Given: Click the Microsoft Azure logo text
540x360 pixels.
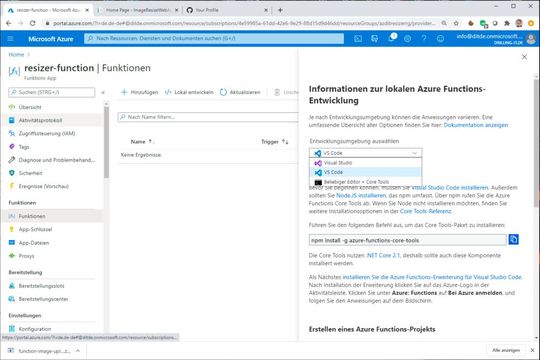Looking at the screenshot, I should click(x=51, y=39).
